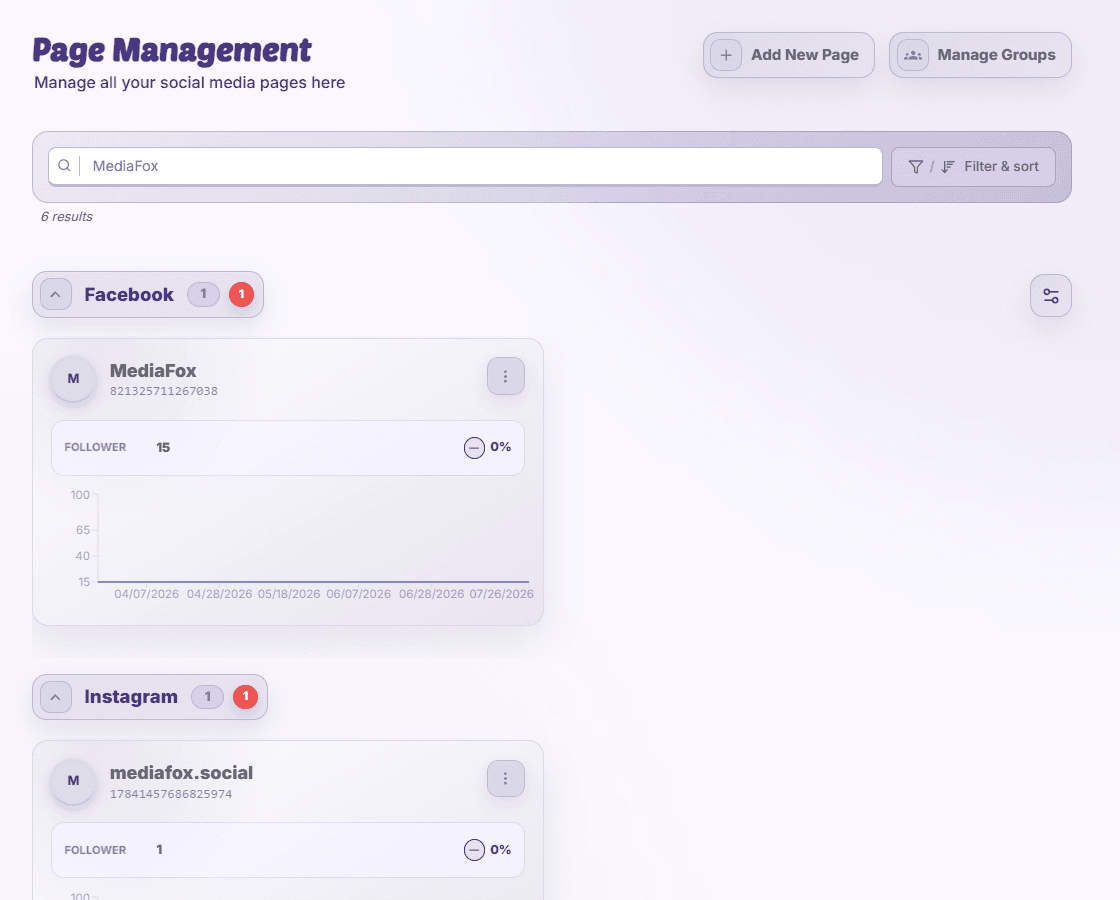The height and width of the screenshot is (900, 1120).
Task: Click page ID 821325711267038
Action: [164, 391]
